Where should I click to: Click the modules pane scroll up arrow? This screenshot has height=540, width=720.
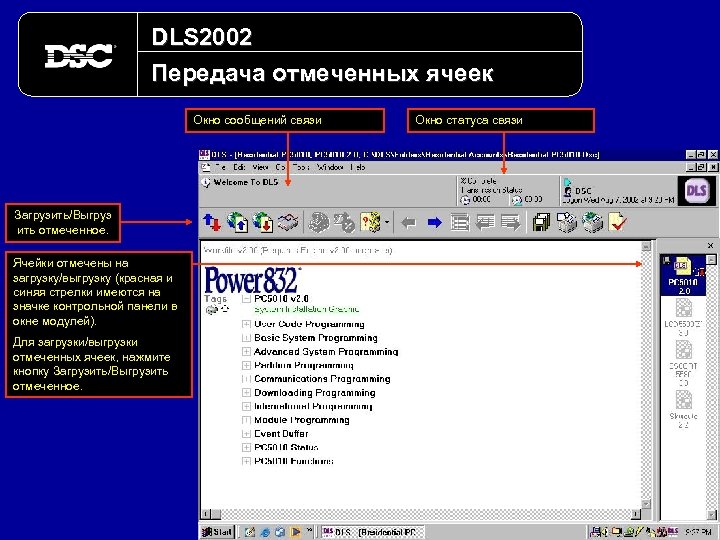coord(711,260)
